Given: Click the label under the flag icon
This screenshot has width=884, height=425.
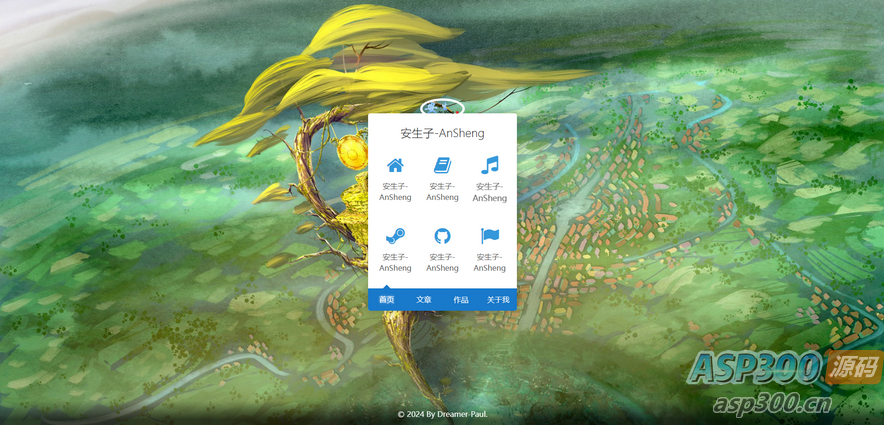Looking at the screenshot, I should [489, 263].
